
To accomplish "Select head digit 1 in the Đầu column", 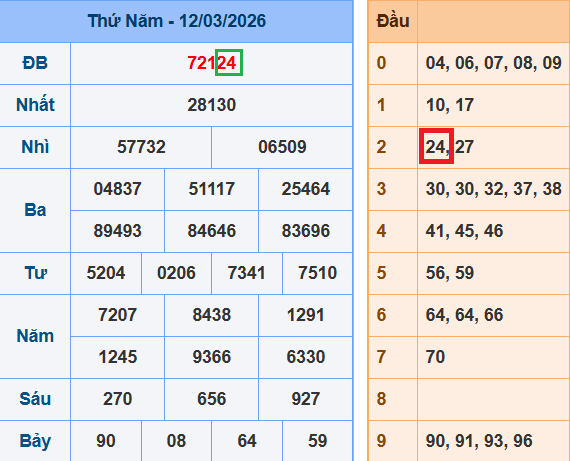I will click(381, 105).
